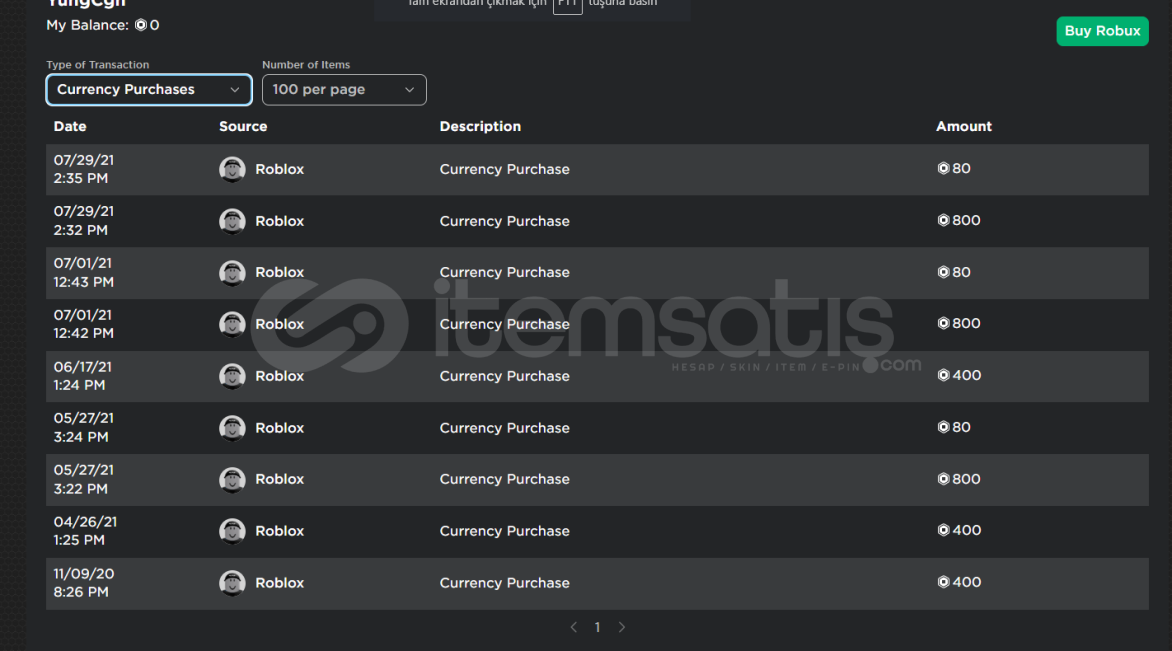This screenshot has width=1172, height=651.
Task: Open Roblox source link in 05/27/21 3:24 PM row
Action: pyautogui.click(x=280, y=428)
